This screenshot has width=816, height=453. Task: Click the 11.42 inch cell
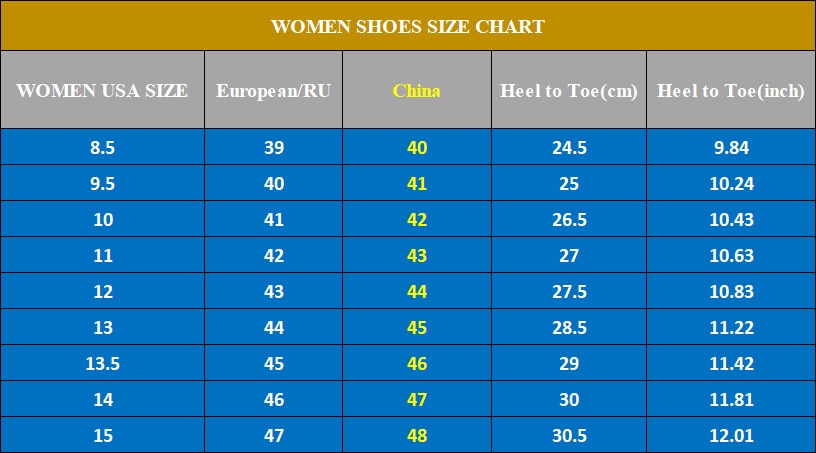tap(731, 363)
